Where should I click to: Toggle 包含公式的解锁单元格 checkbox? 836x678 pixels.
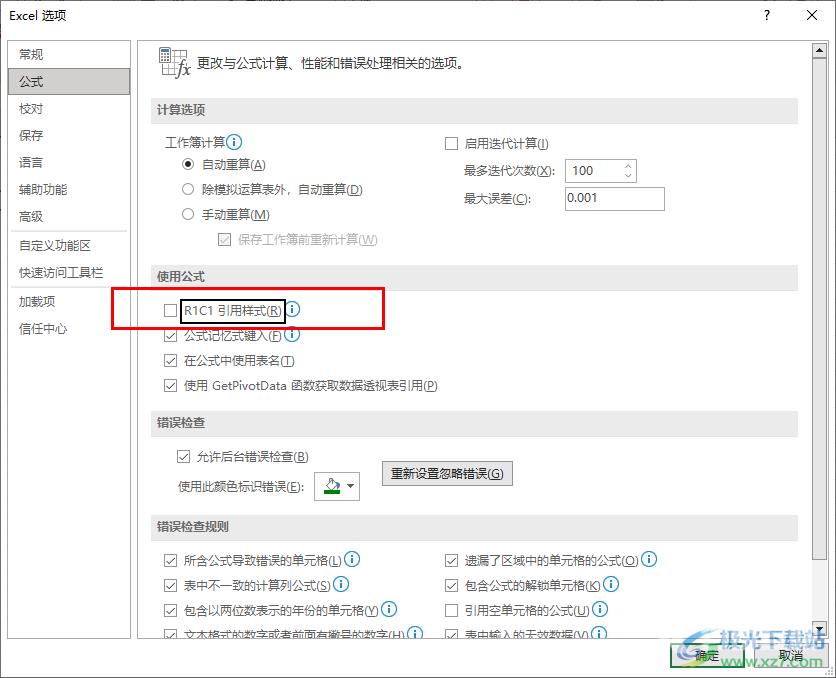(451, 586)
